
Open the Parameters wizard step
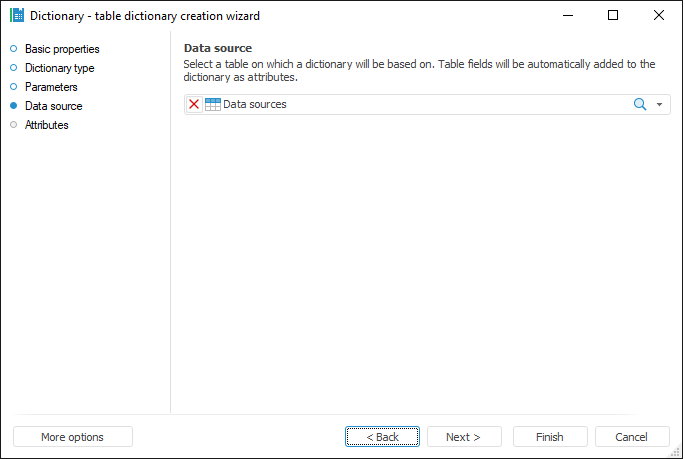(51, 87)
